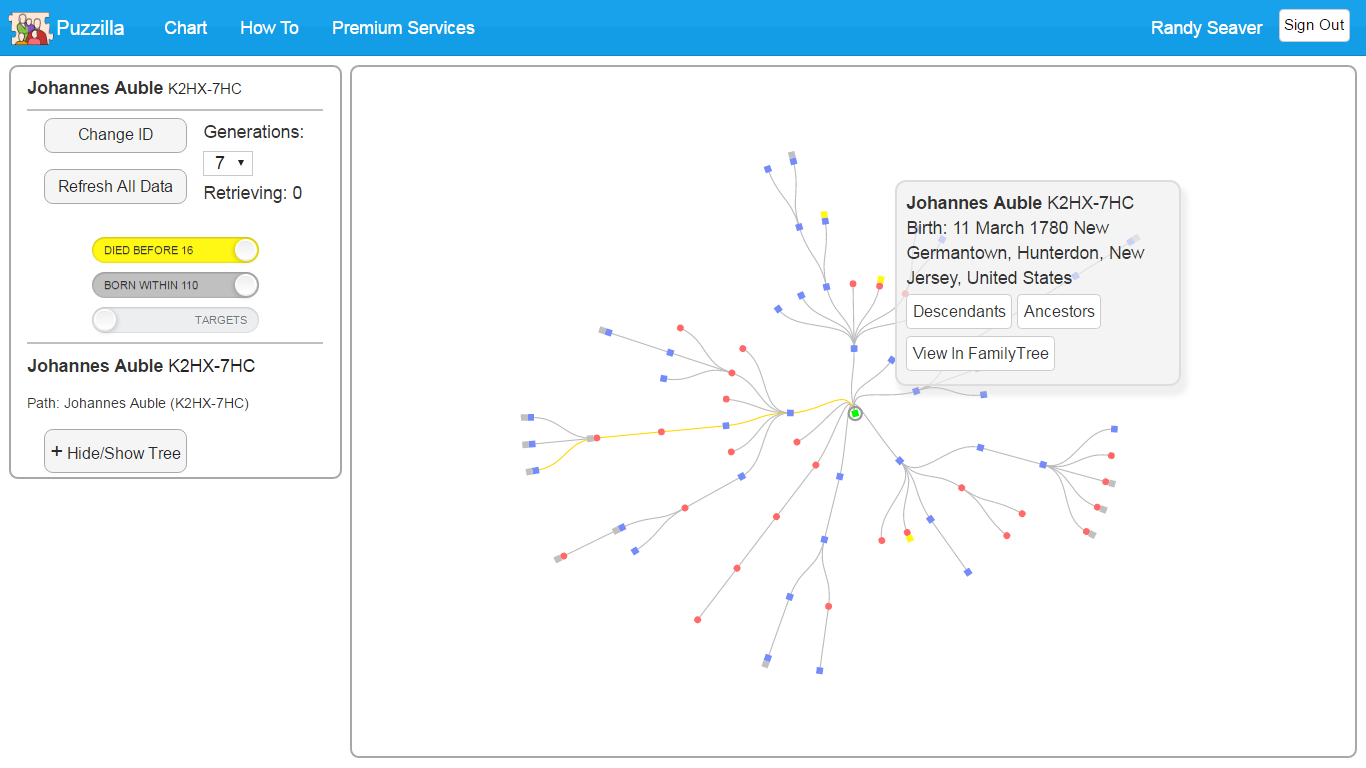Enable the TARGETS switch
1366x768 pixels.
[x=175, y=319]
